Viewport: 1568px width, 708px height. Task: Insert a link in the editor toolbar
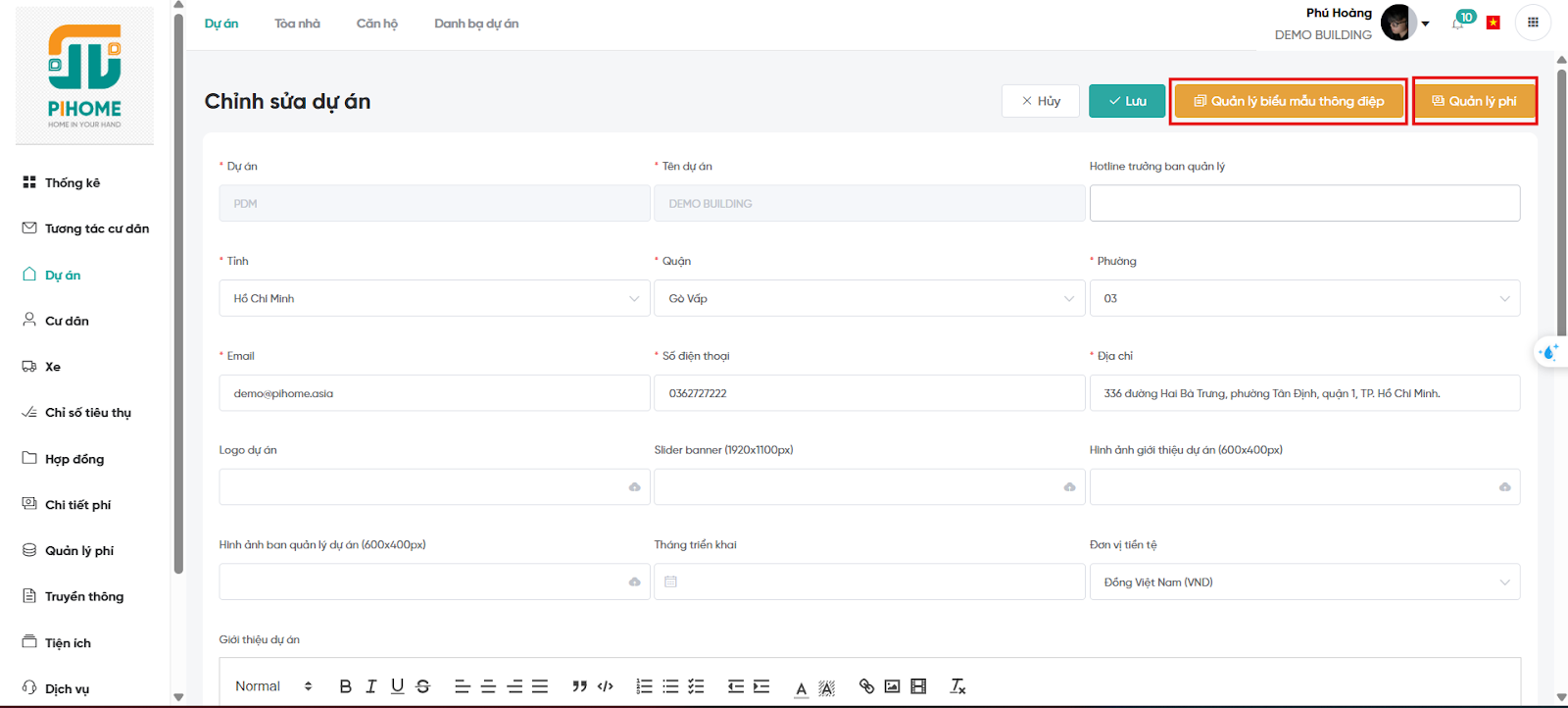(866, 686)
